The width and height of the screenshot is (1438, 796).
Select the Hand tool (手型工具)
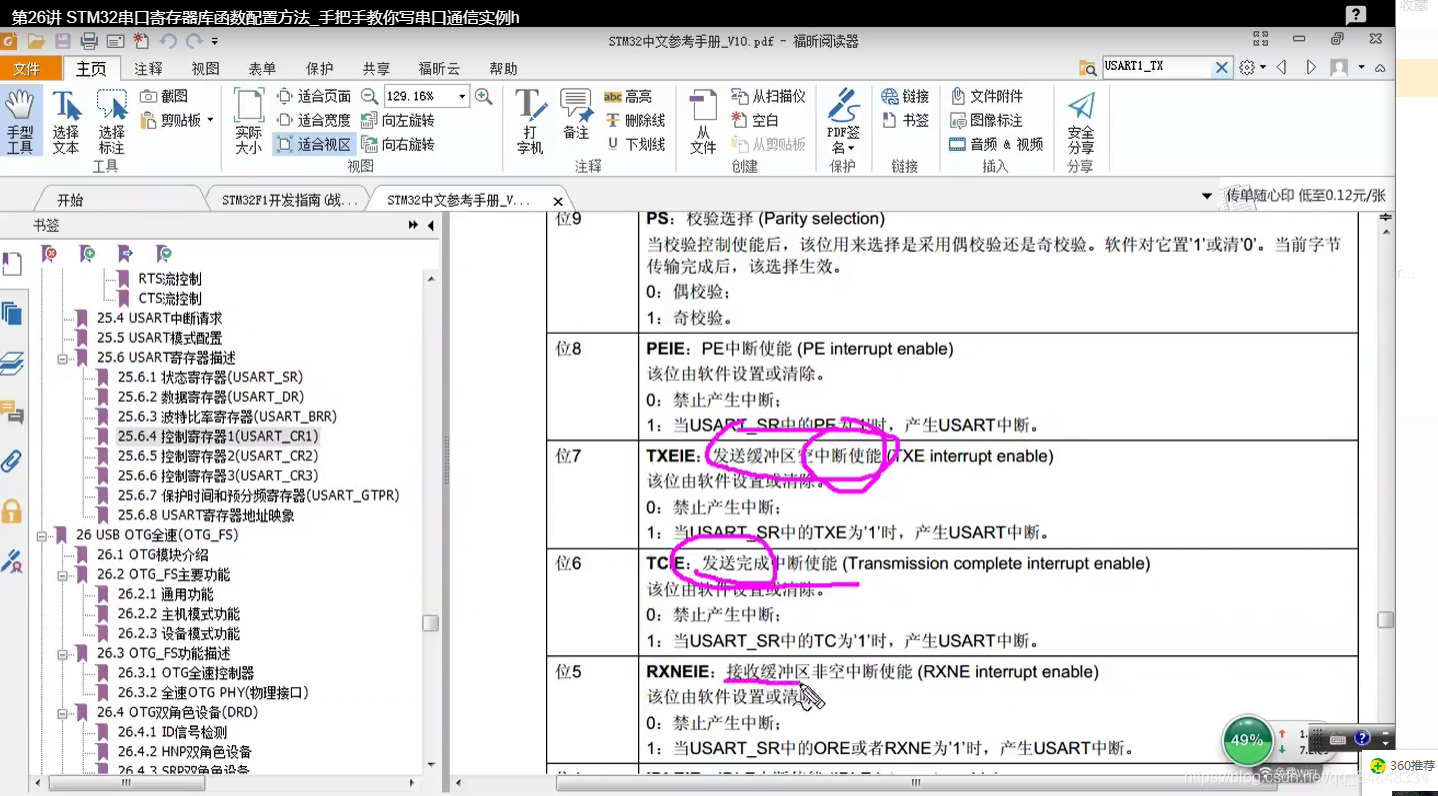[20, 121]
